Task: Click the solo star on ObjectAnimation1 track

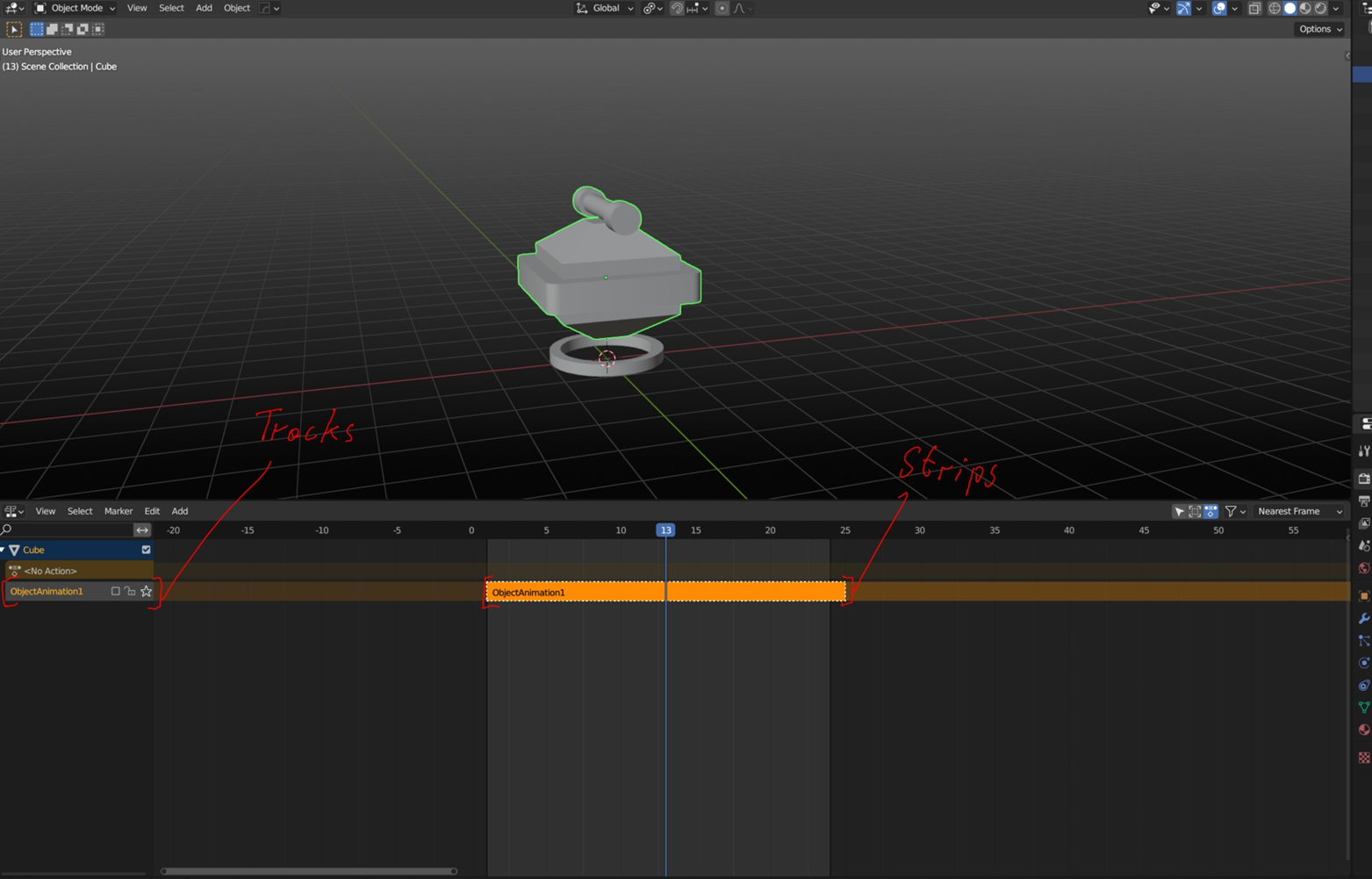Action: point(147,592)
